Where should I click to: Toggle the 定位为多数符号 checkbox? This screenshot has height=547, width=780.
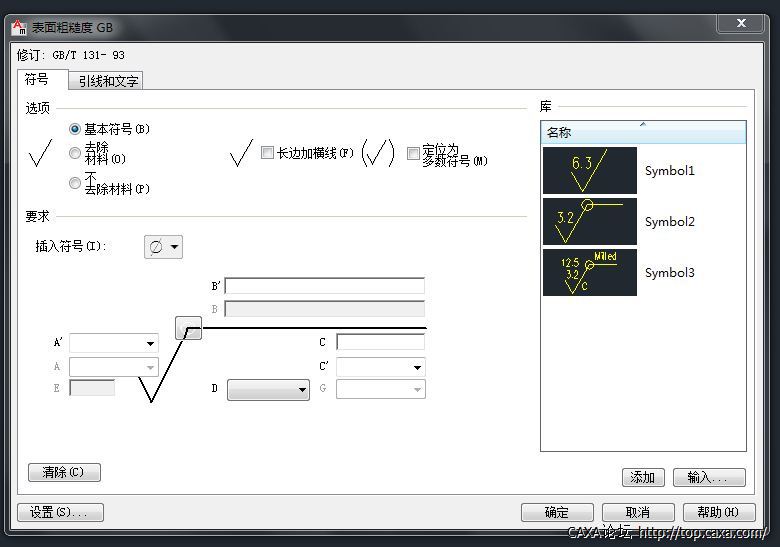point(413,154)
